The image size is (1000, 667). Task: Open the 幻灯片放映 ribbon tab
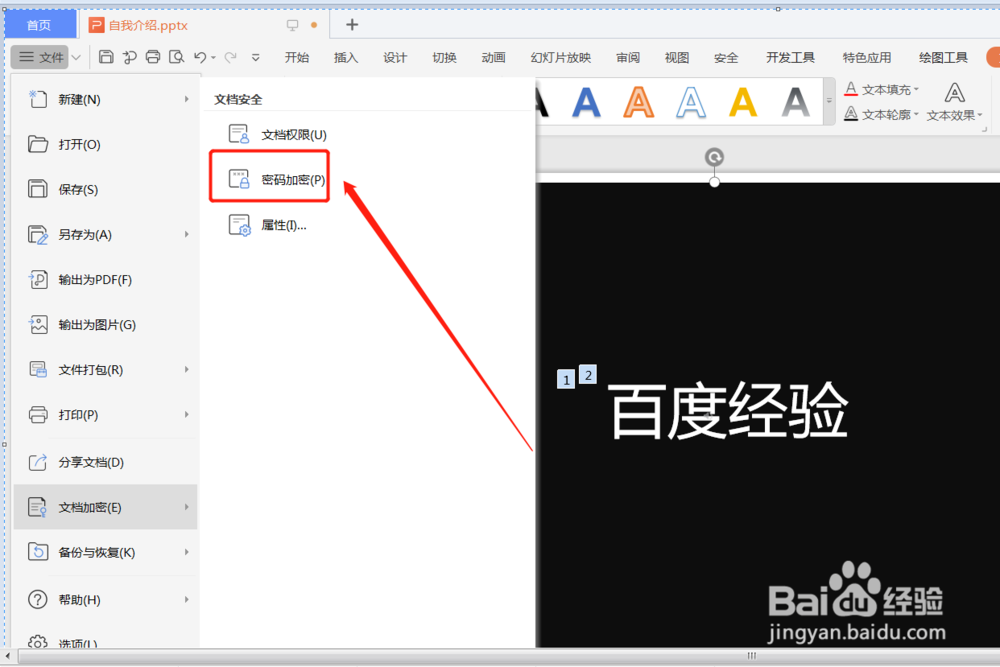tap(561, 57)
